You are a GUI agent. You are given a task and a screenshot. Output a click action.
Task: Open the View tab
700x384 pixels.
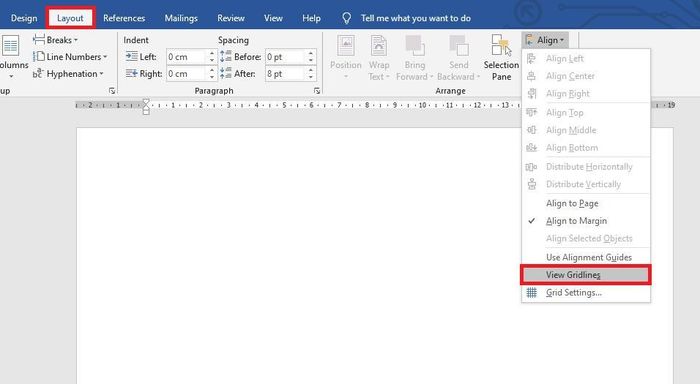coord(273,18)
